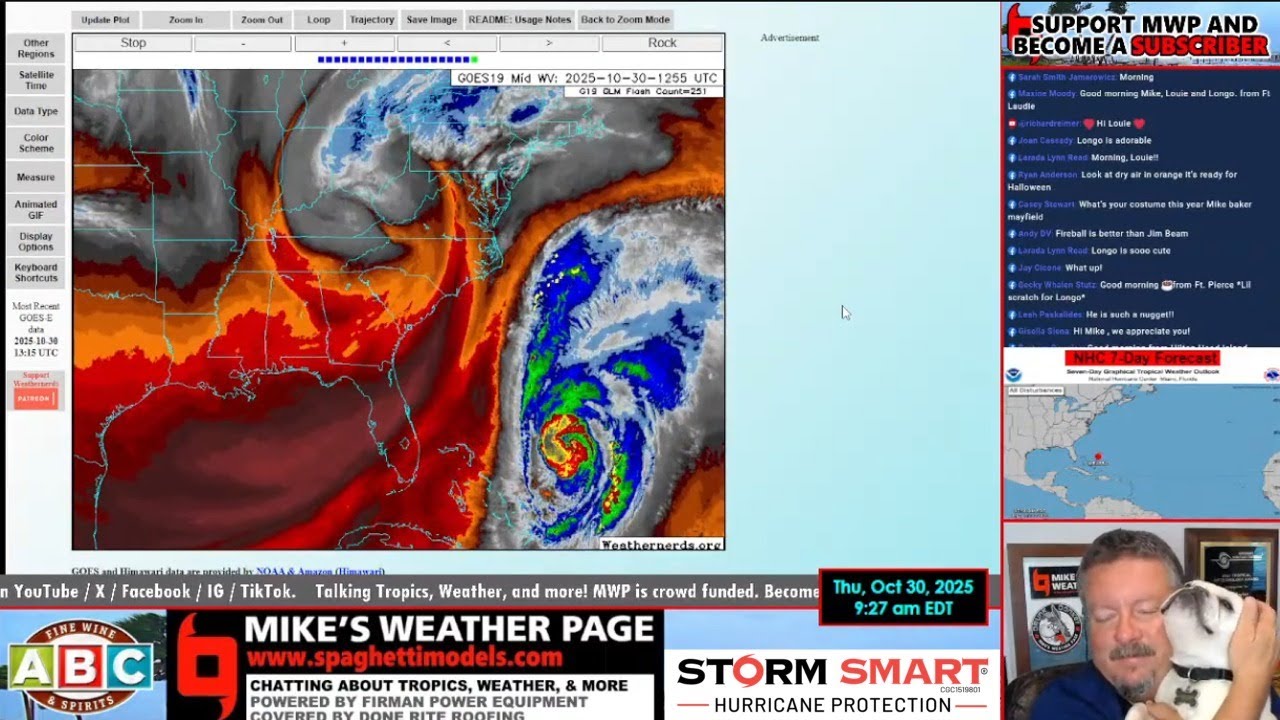1280x720 pixels.
Task: Step forward one frame with >
Action: point(549,43)
